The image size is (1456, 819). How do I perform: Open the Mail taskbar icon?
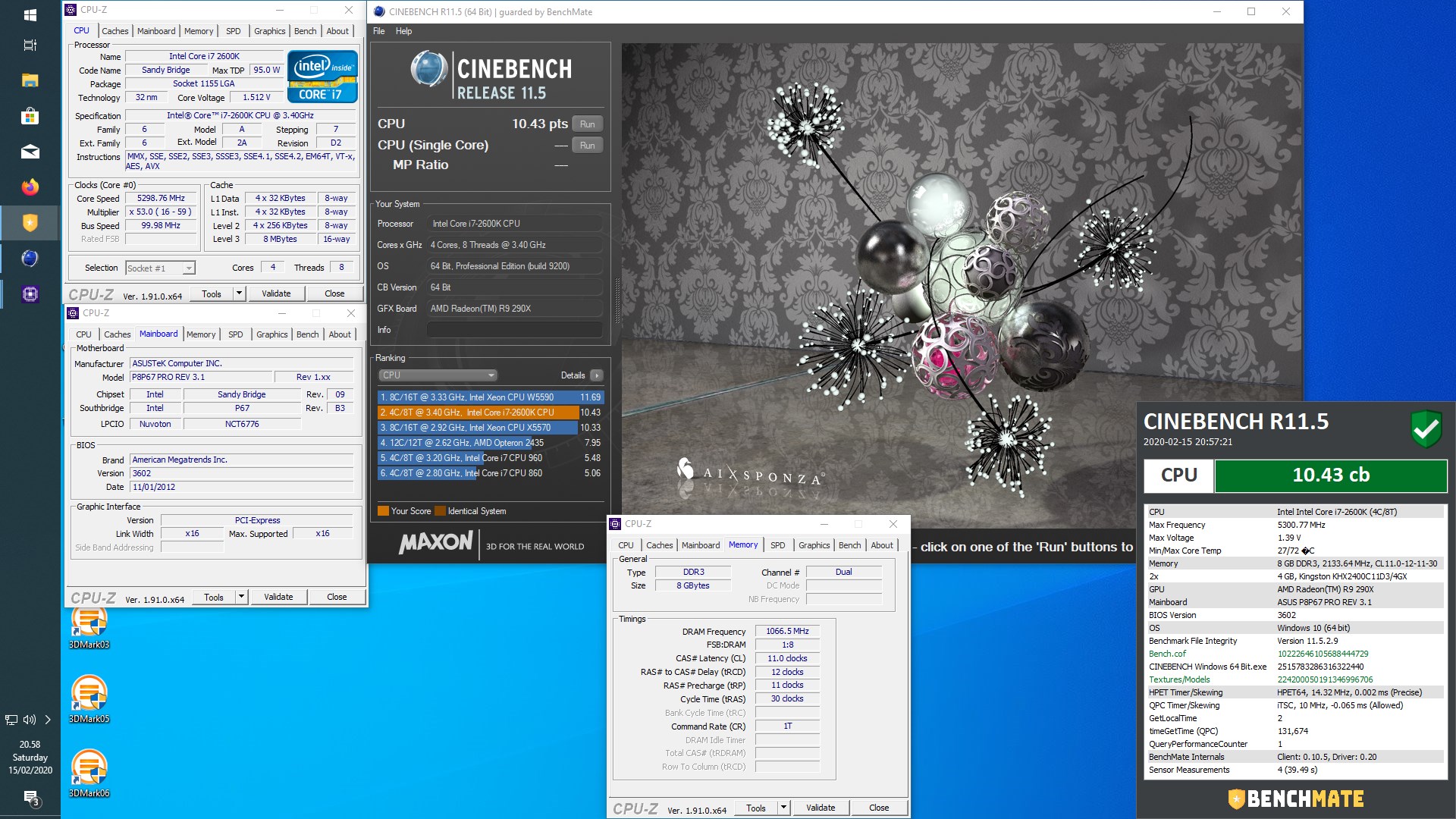click(x=30, y=152)
